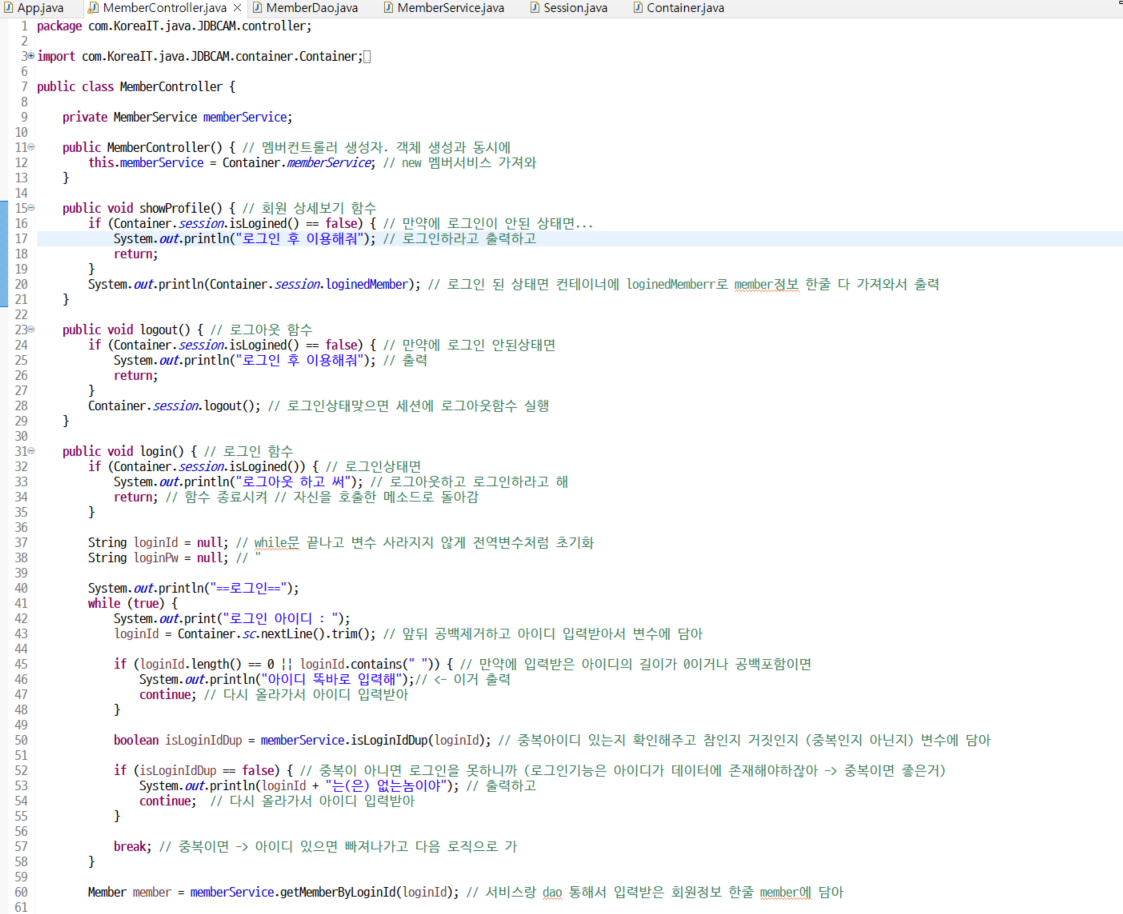This screenshot has height=914, width=1123.
Task: Click the 'while' keyword on line 41
Action: click(104, 603)
